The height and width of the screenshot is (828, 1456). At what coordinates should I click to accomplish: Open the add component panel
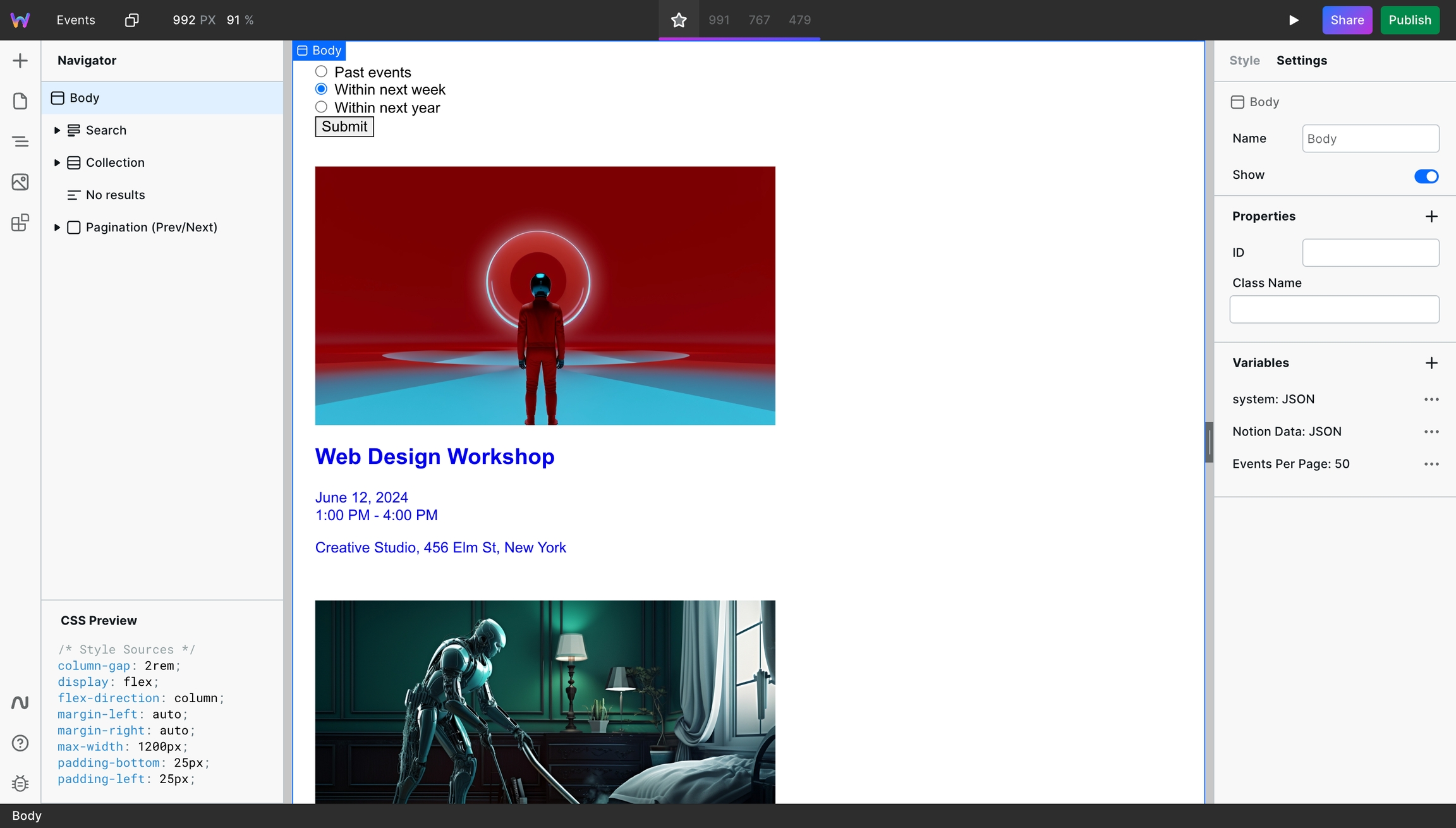(21, 60)
